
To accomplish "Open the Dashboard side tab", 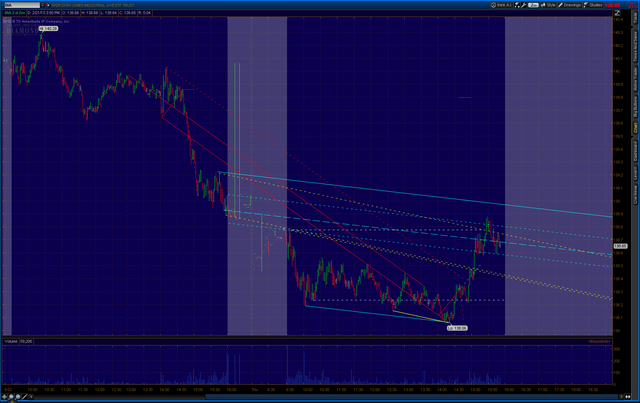I will point(635,151).
